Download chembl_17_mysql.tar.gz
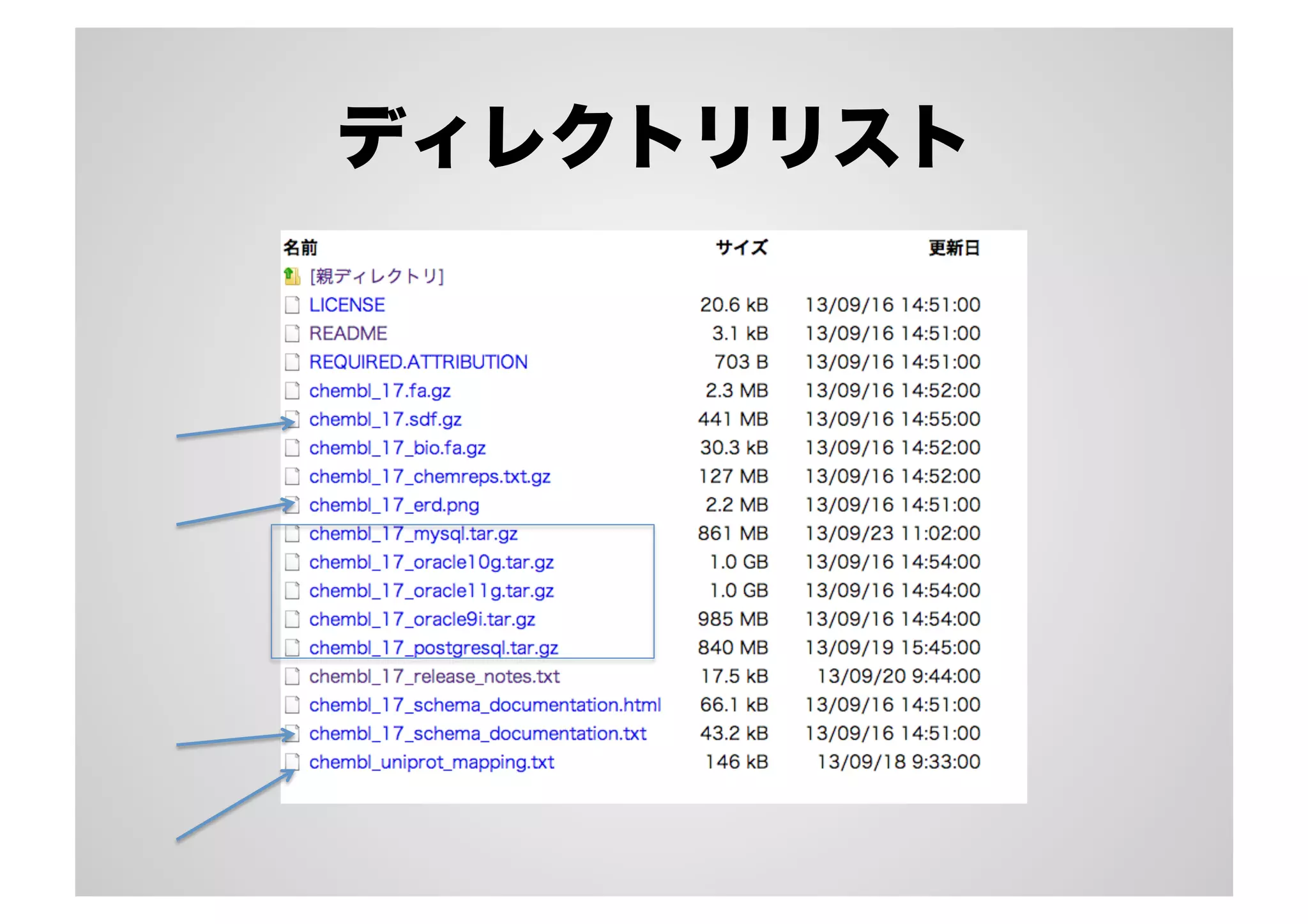1308x924 pixels. click(413, 534)
